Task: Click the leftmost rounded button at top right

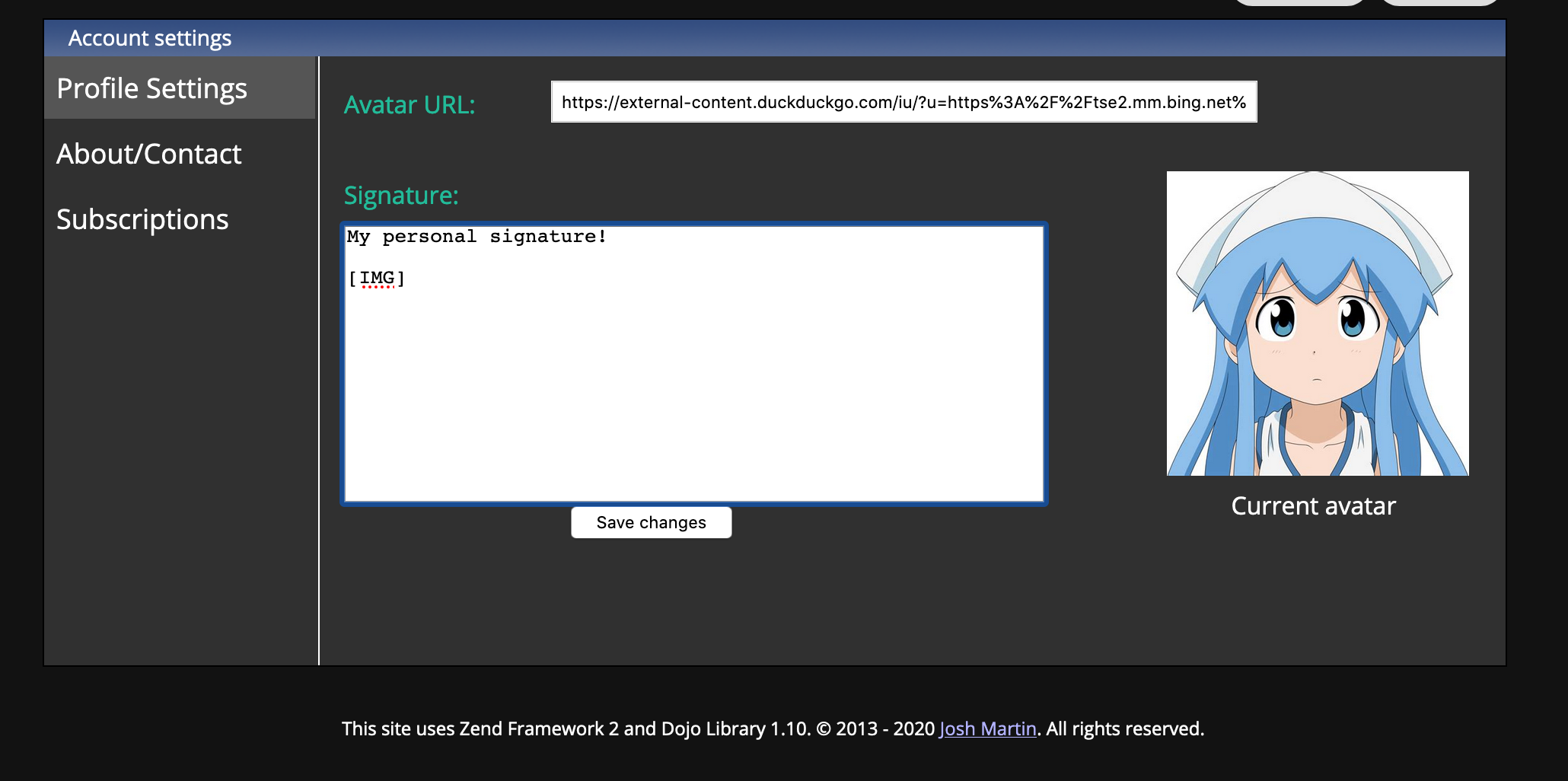Action: coord(1300,4)
